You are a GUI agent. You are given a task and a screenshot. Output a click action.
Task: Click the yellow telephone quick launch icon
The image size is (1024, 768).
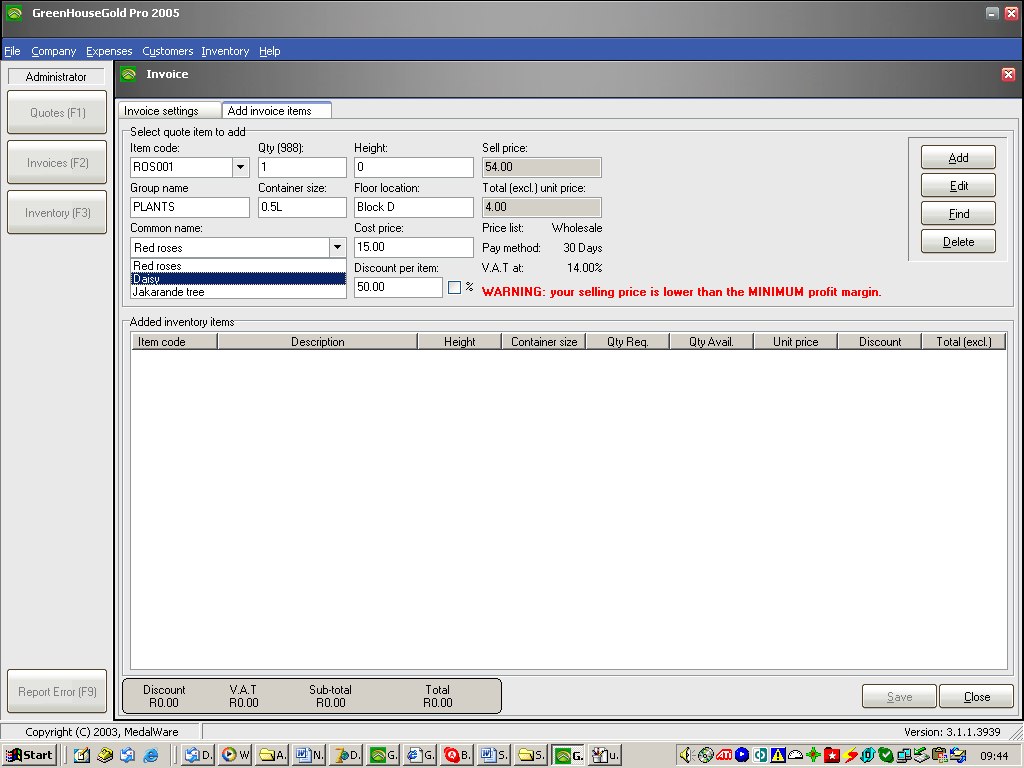pos(104,755)
